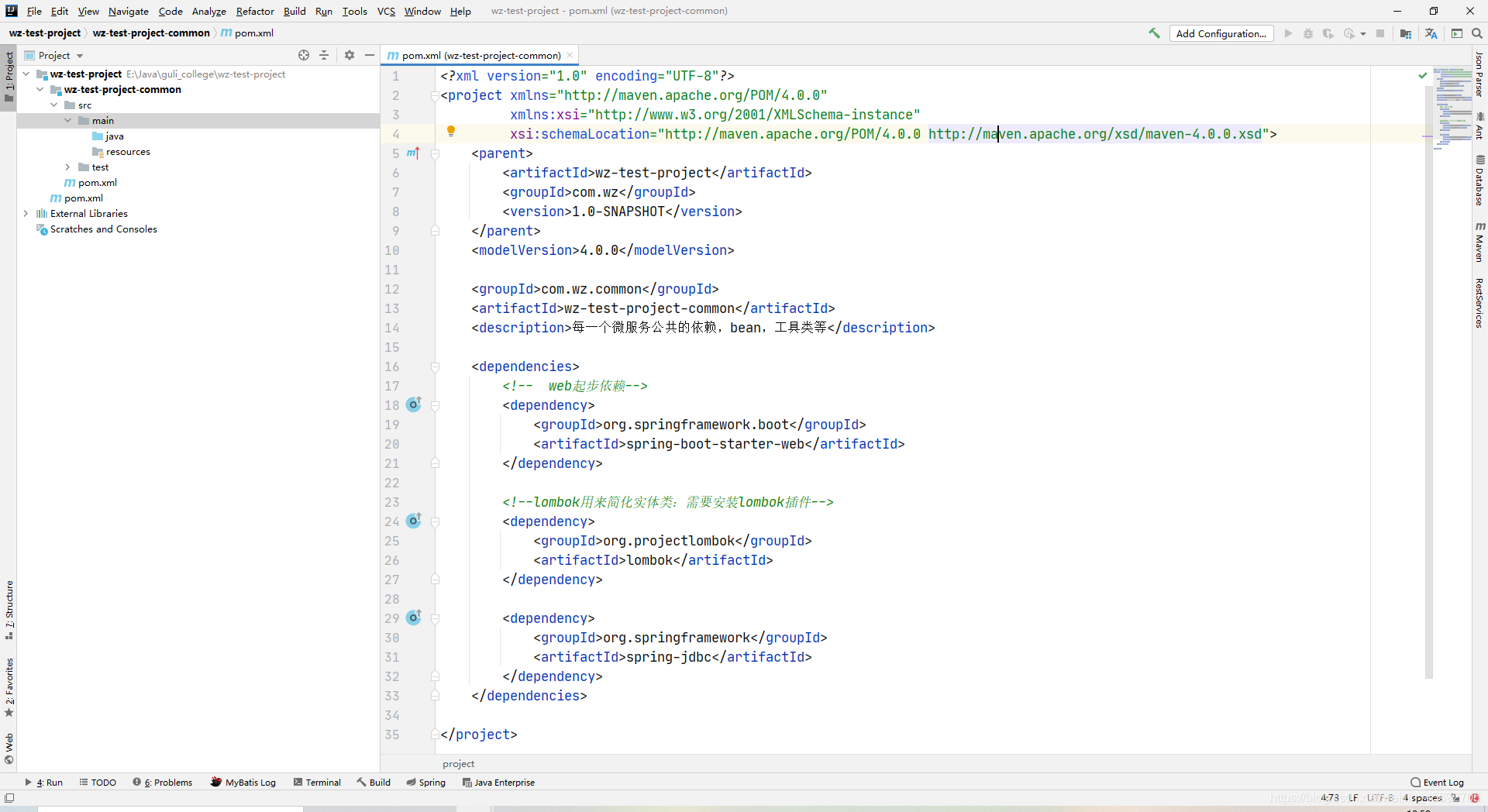Close the pom.xml editor tab
Viewport: 1488px width, 812px height.
tap(570, 55)
